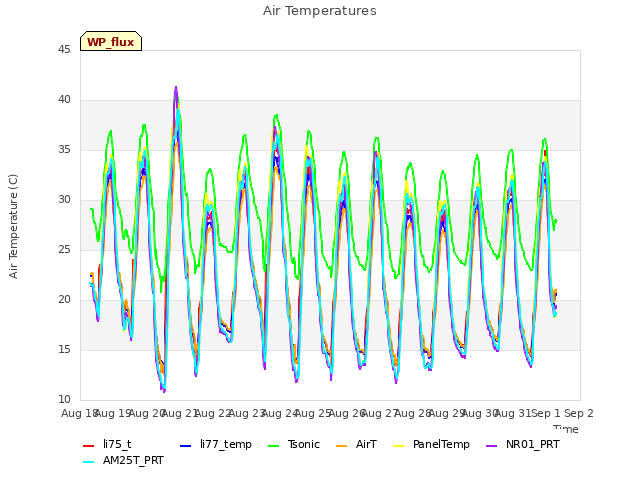The height and width of the screenshot is (480, 640).
Task: Click the Aug 24 x-axis label
Action: 280,413
